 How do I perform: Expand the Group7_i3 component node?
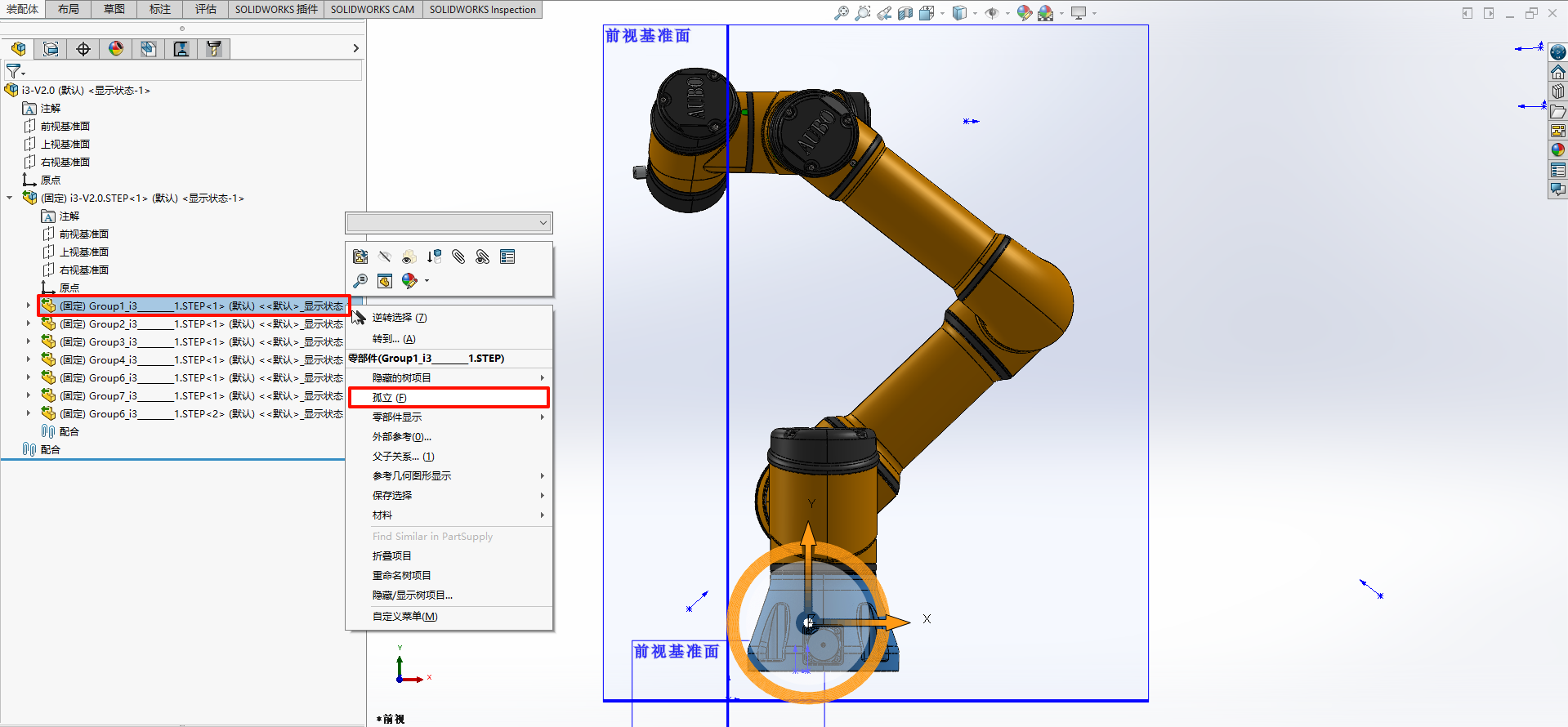[29, 395]
